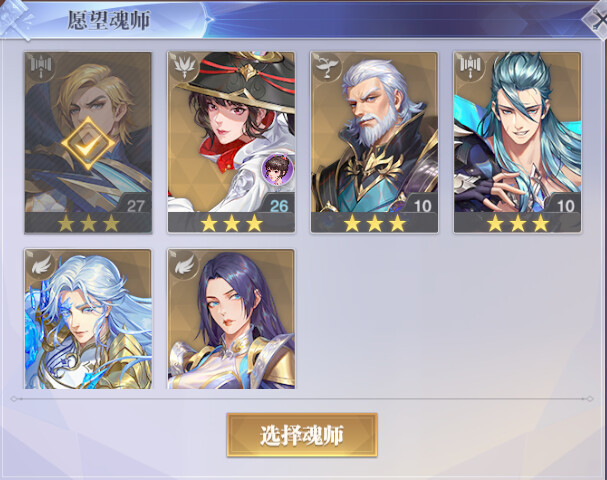Select the teal long-haired man card
The image size is (607, 480).
pyautogui.click(x=518, y=142)
